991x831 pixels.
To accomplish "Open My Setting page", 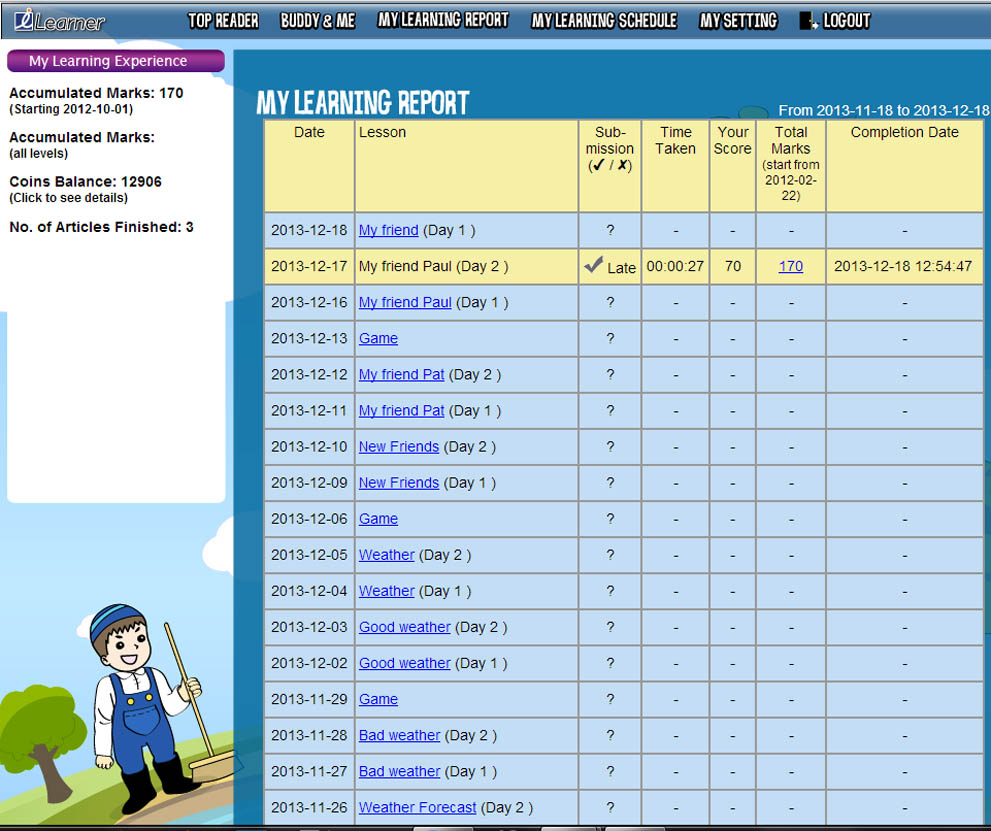I will pos(738,21).
